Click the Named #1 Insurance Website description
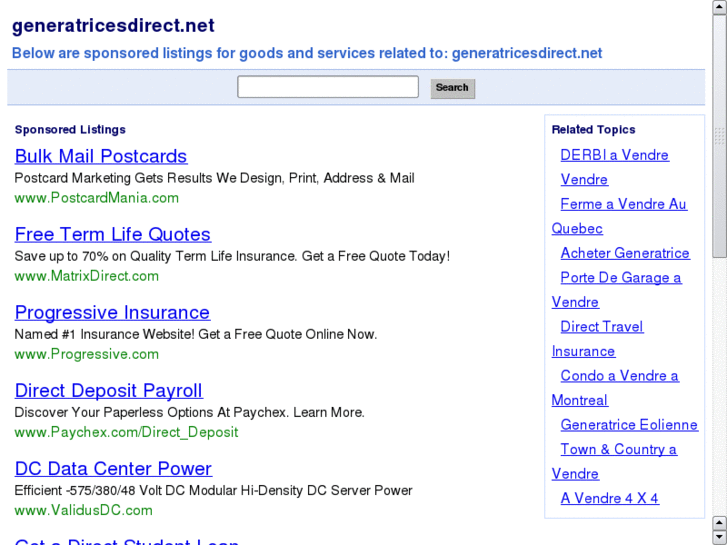The height and width of the screenshot is (545, 727). [196, 334]
